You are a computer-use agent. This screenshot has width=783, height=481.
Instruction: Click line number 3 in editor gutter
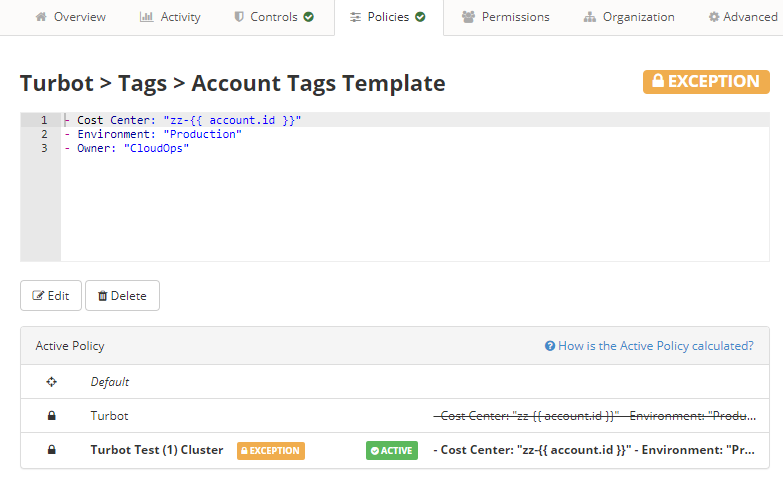(44, 148)
